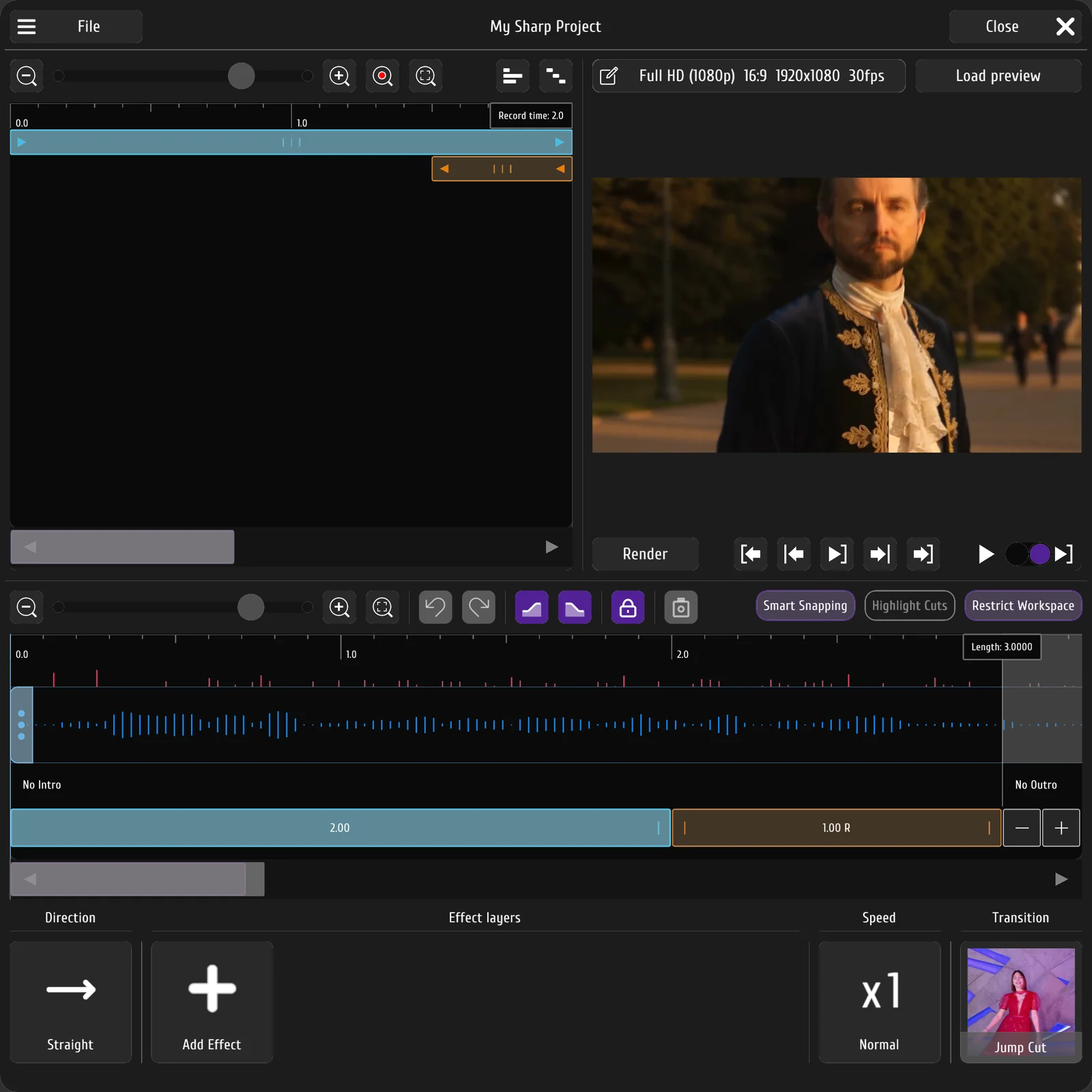This screenshot has height=1092, width=1092.
Task: Toggle the purple ease-in curve icon
Action: [x=532, y=607]
